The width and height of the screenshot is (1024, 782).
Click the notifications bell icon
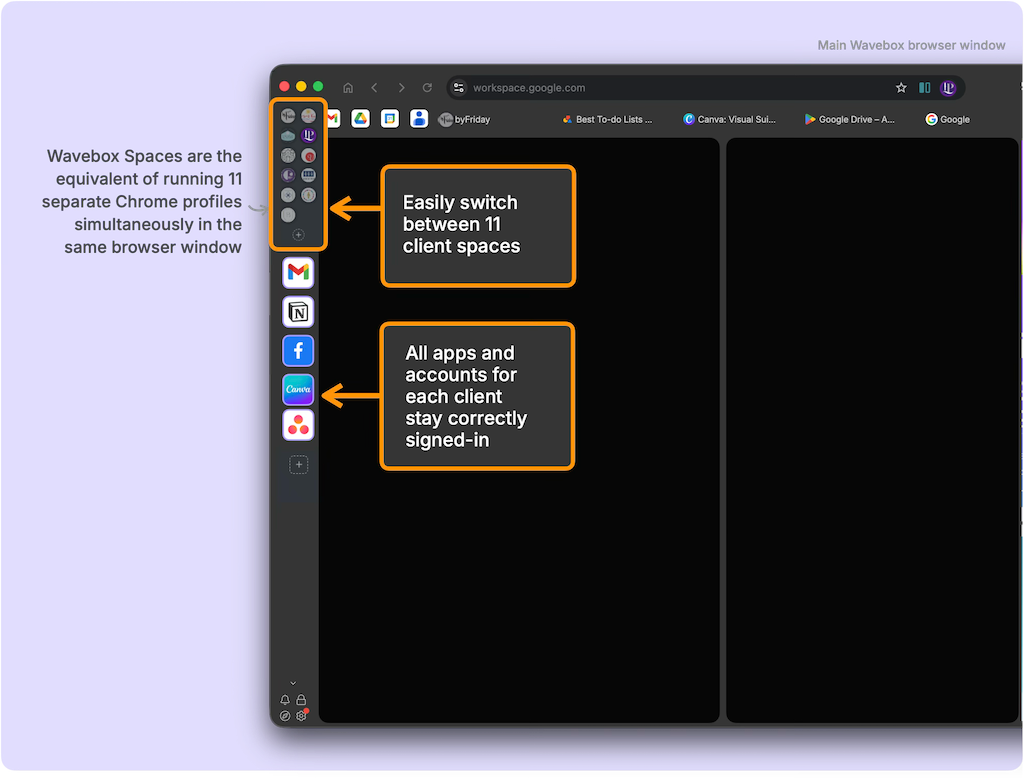(285, 700)
